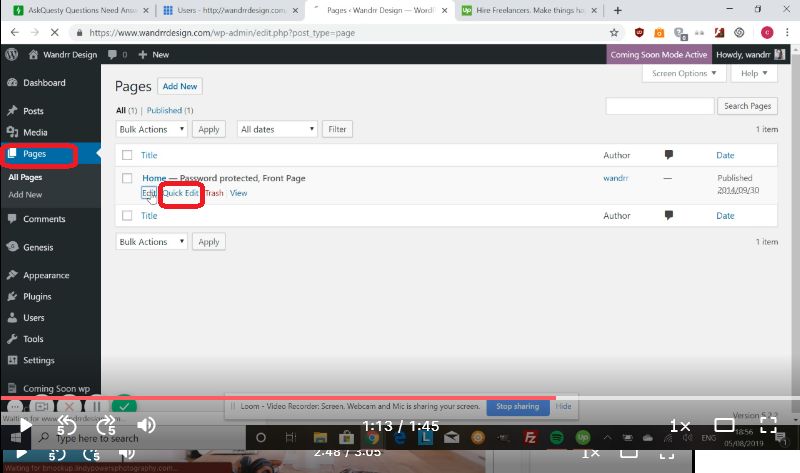
Task: Expand the Help panel
Action: (x=754, y=73)
